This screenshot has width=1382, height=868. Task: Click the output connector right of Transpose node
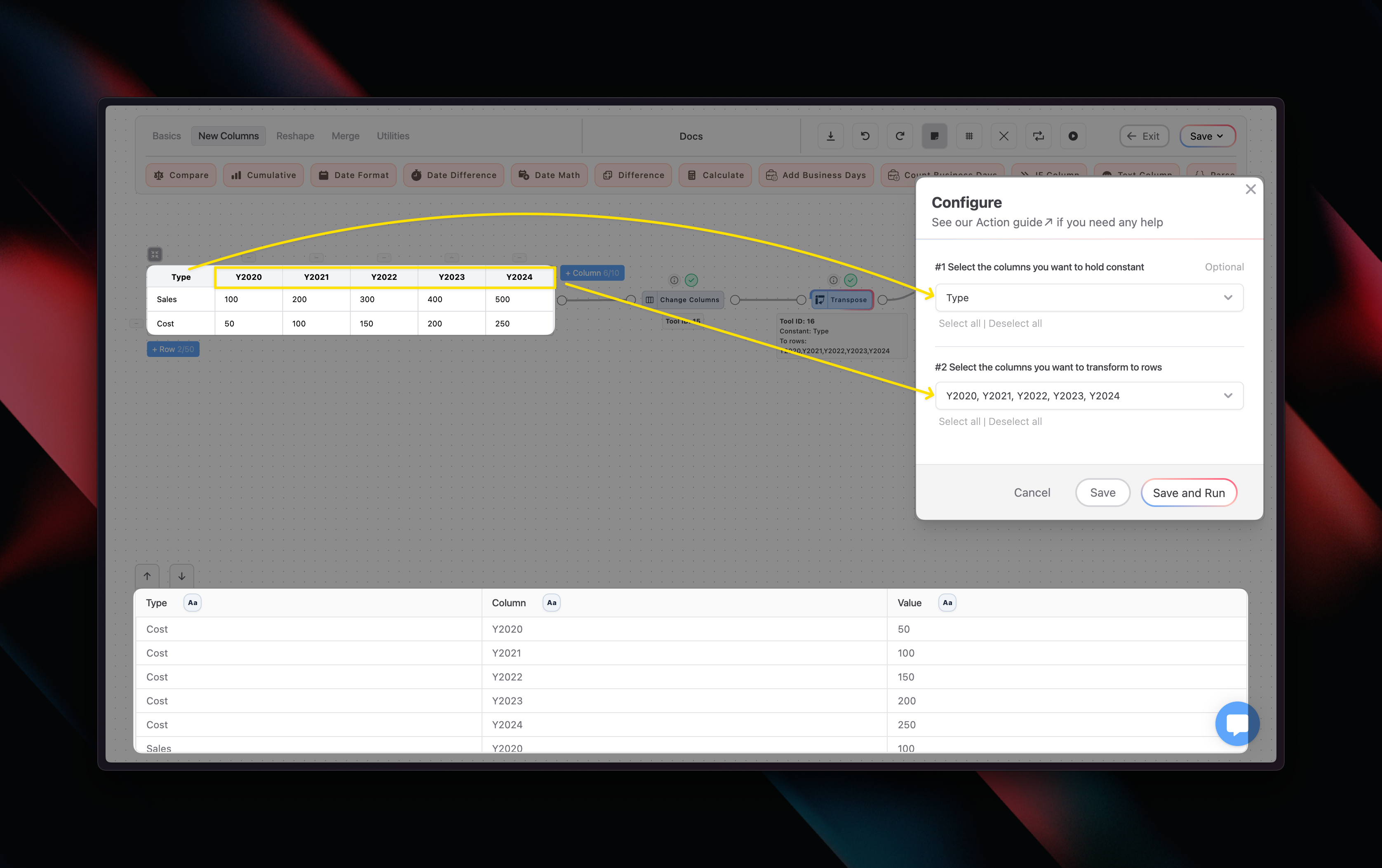[x=883, y=300]
